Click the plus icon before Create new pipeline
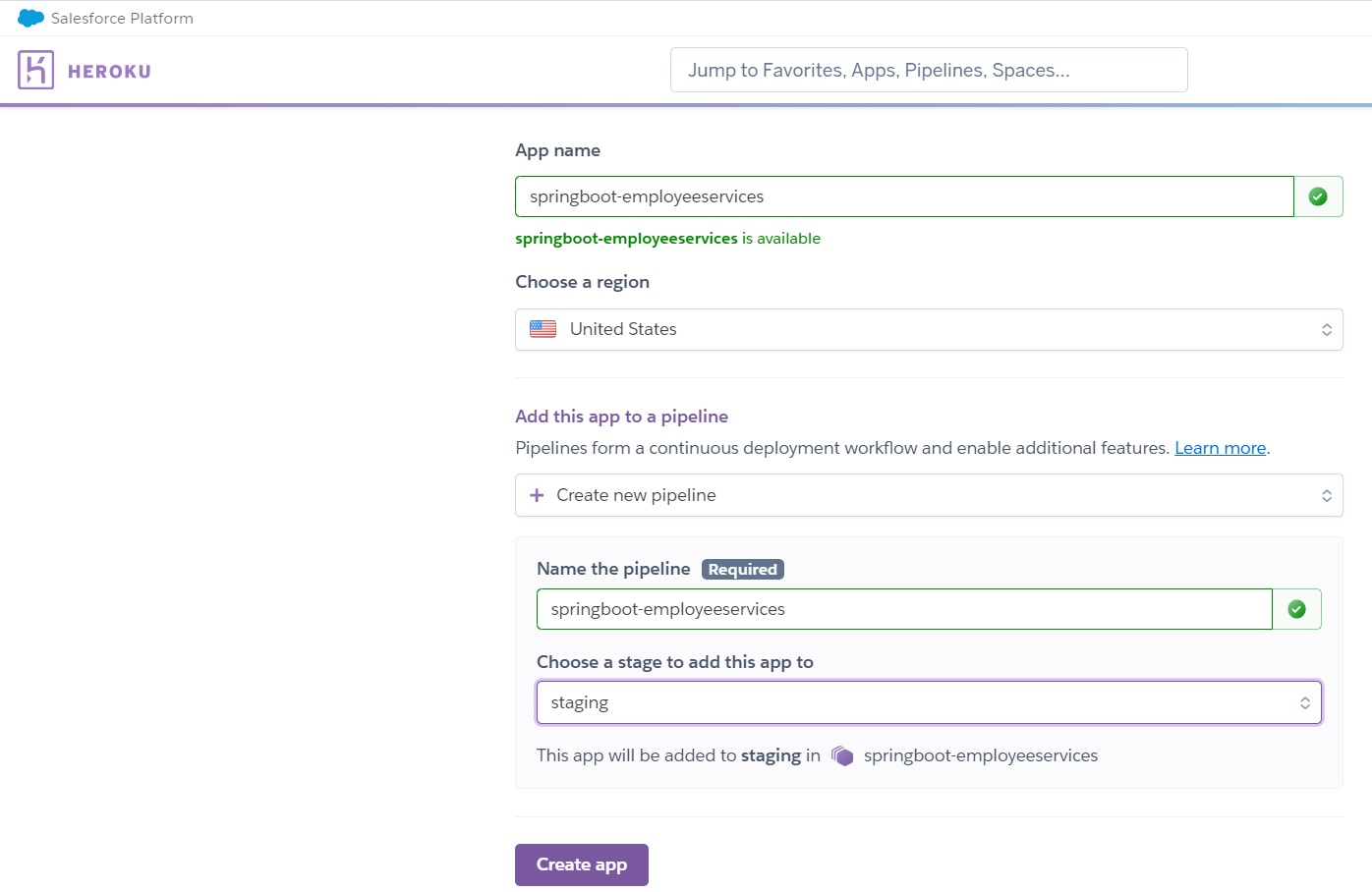Viewport: 1372px width, 892px height. tap(537, 495)
